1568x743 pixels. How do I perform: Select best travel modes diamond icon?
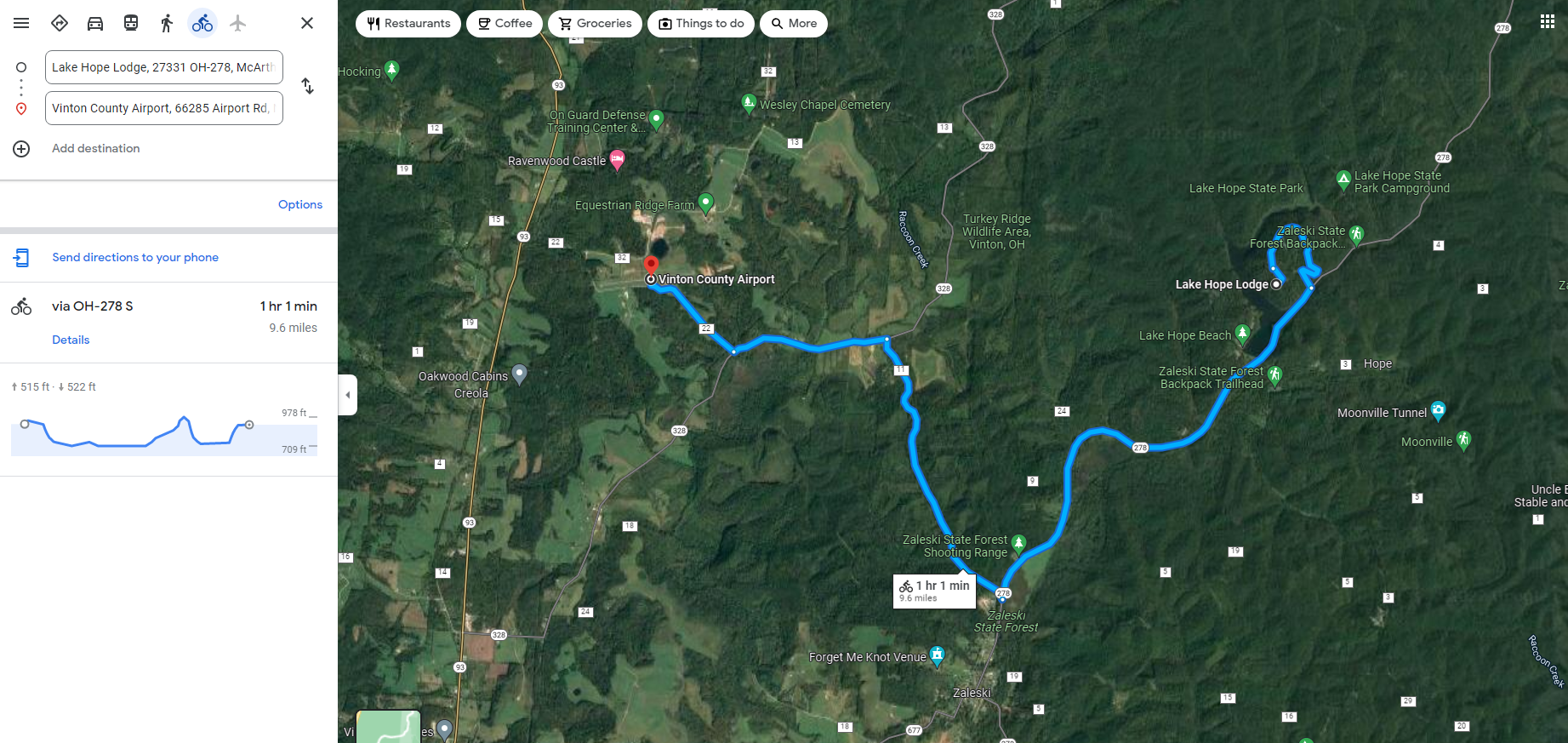click(60, 23)
